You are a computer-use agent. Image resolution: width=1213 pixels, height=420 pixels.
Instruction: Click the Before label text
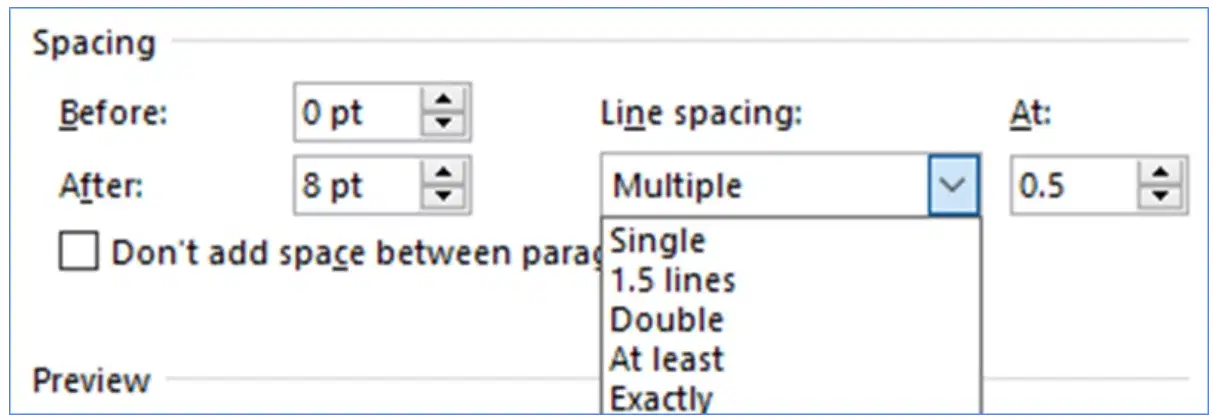click(x=114, y=113)
